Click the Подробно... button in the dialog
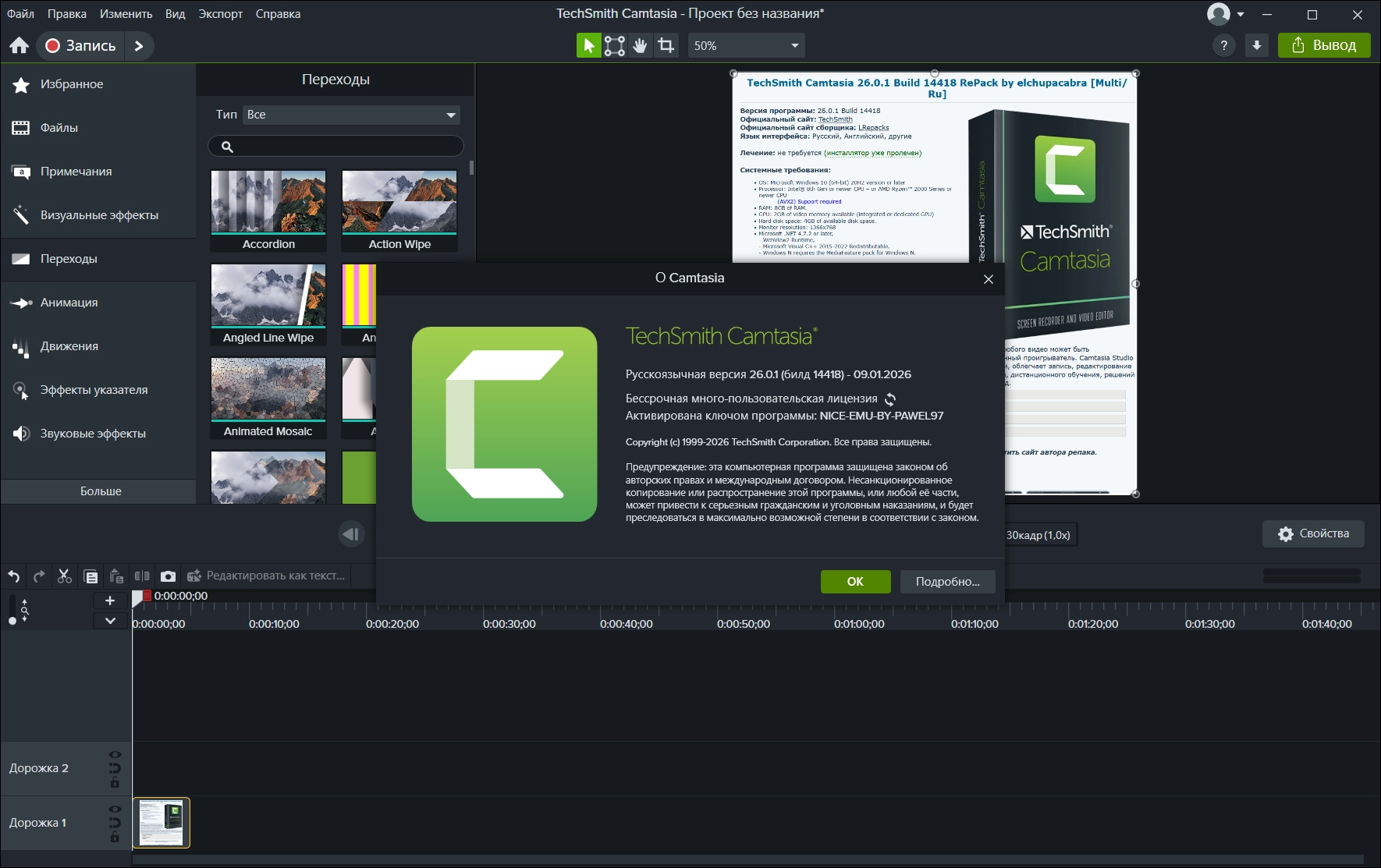 [x=947, y=582]
